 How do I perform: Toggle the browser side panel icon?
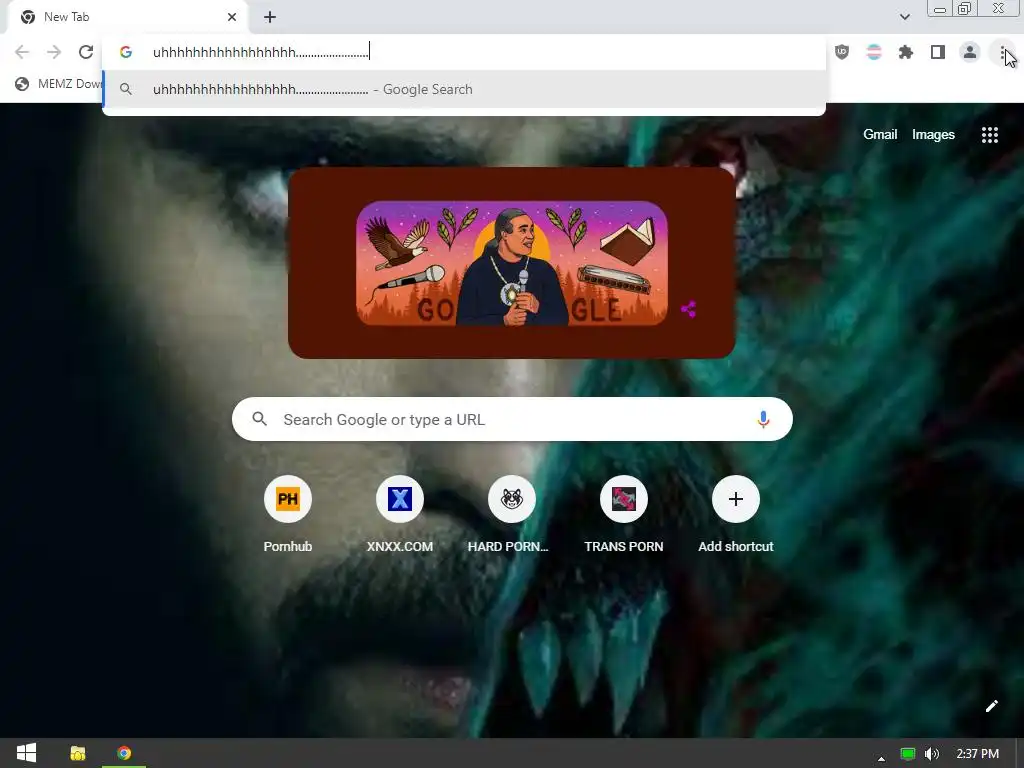tap(938, 52)
